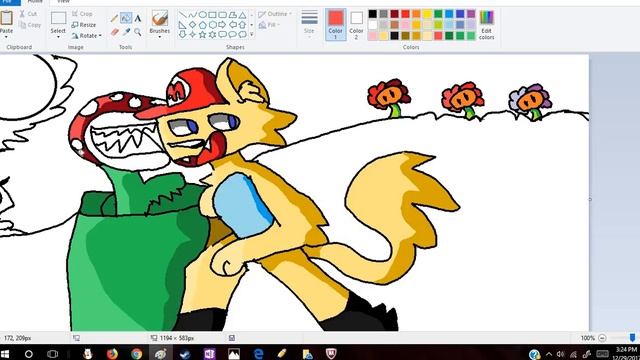Pick the yellow color swatch in palette

[427, 14]
